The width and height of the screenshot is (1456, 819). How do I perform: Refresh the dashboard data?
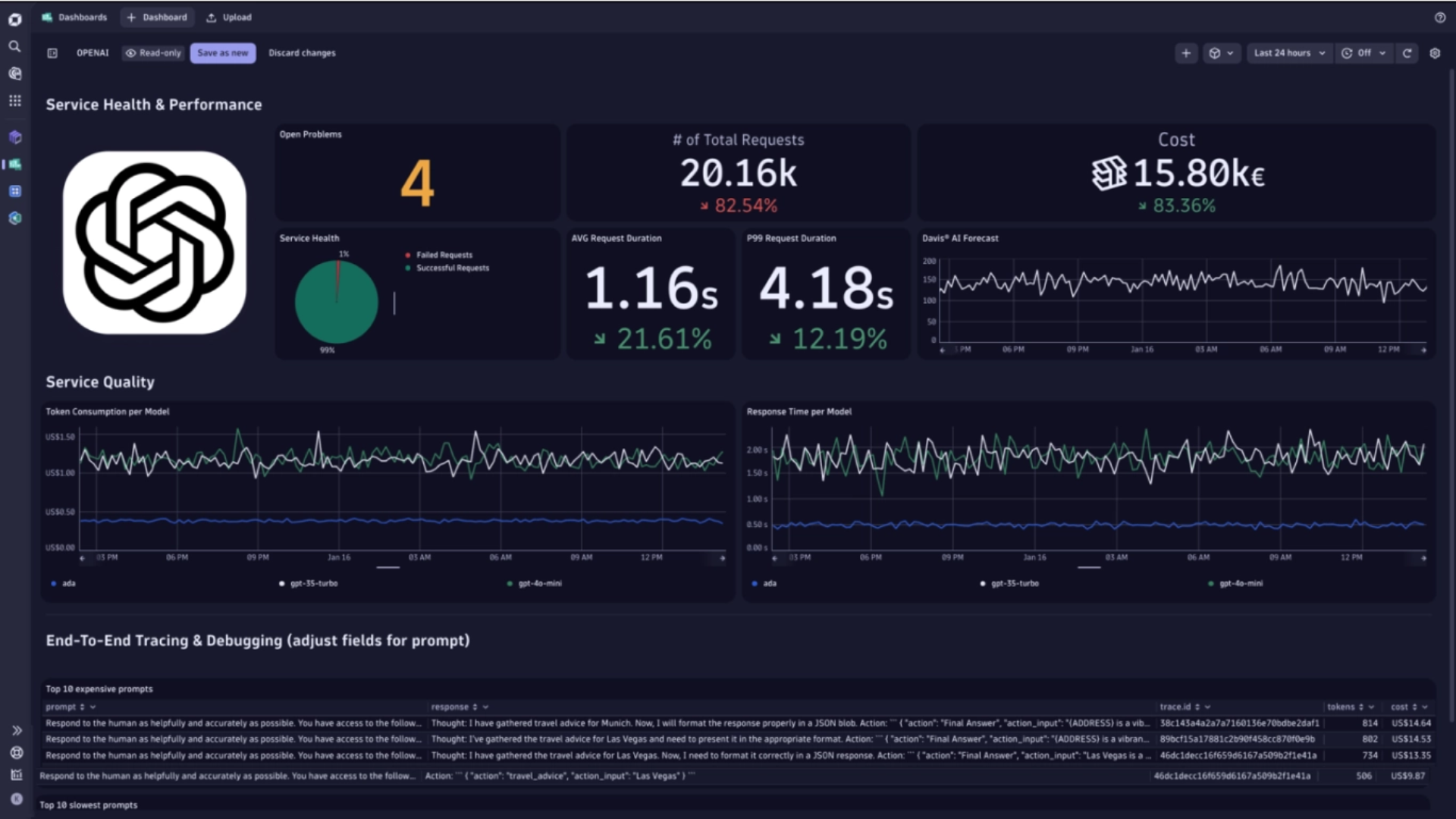point(1407,53)
